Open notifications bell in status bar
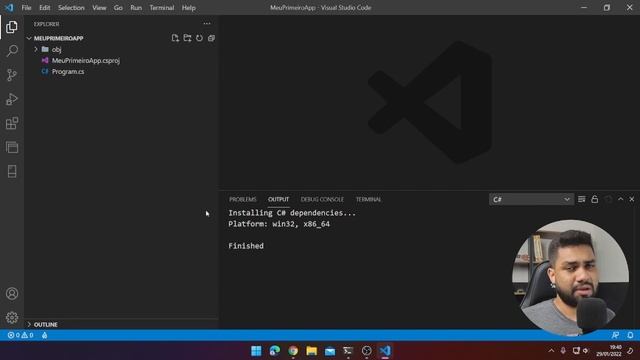Viewport: 640px width, 360px height. coord(630,335)
